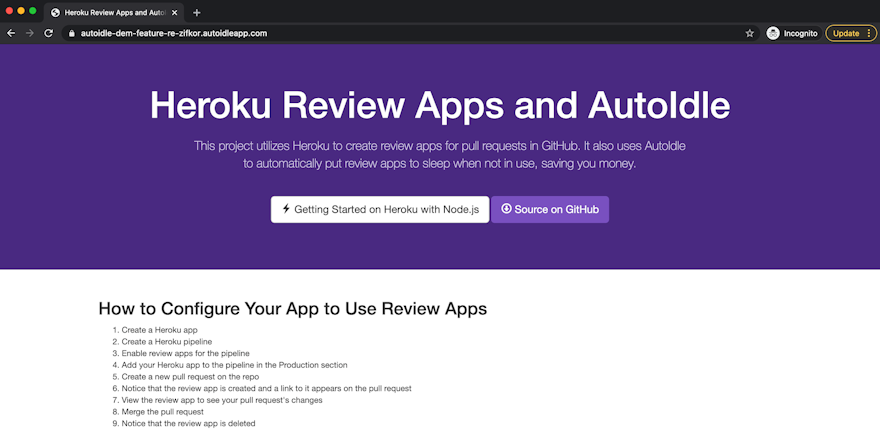Image resolution: width=880 pixels, height=442 pixels.
Task: Reload the page with refresh icon
Action: click(x=49, y=33)
